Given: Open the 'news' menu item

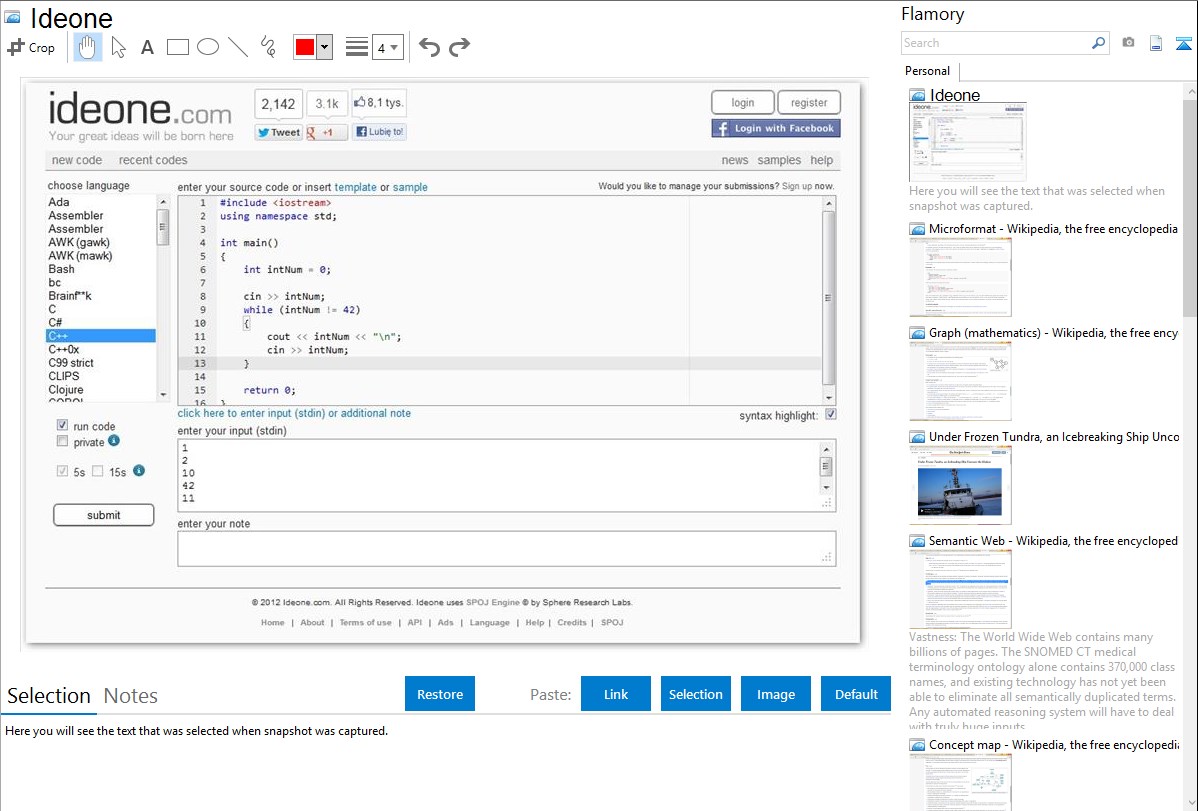Looking at the screenshot, I should pos(735,160).
